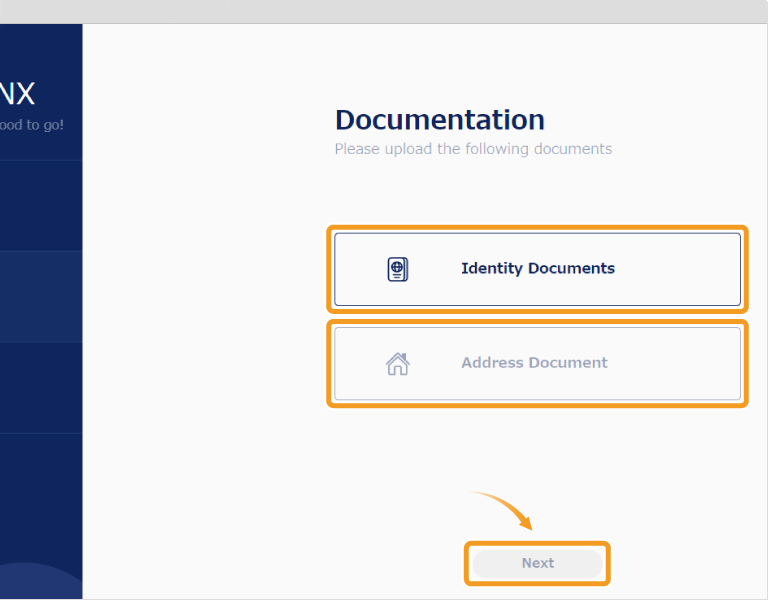
Task: Click the Documentation heading text
Action: (440, 120)
